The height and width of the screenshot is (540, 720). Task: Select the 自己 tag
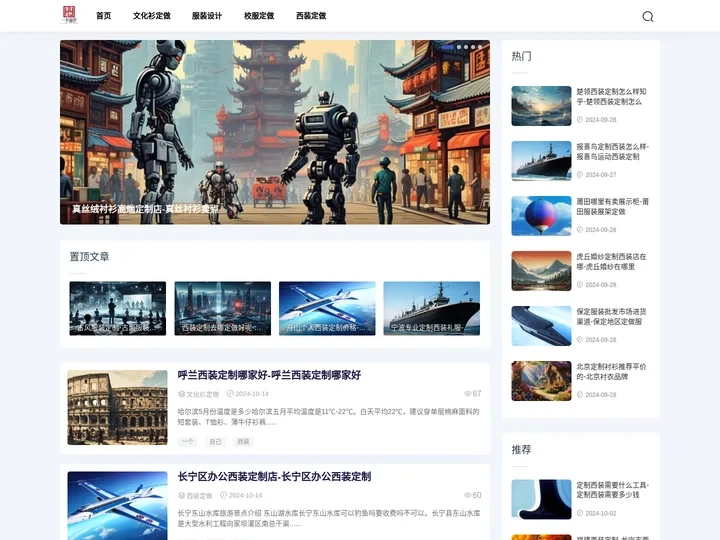point(215,441)
